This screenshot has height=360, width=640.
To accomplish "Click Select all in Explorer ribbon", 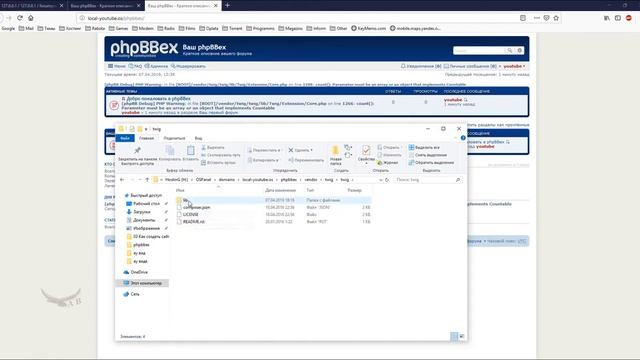I will point(424,147).
